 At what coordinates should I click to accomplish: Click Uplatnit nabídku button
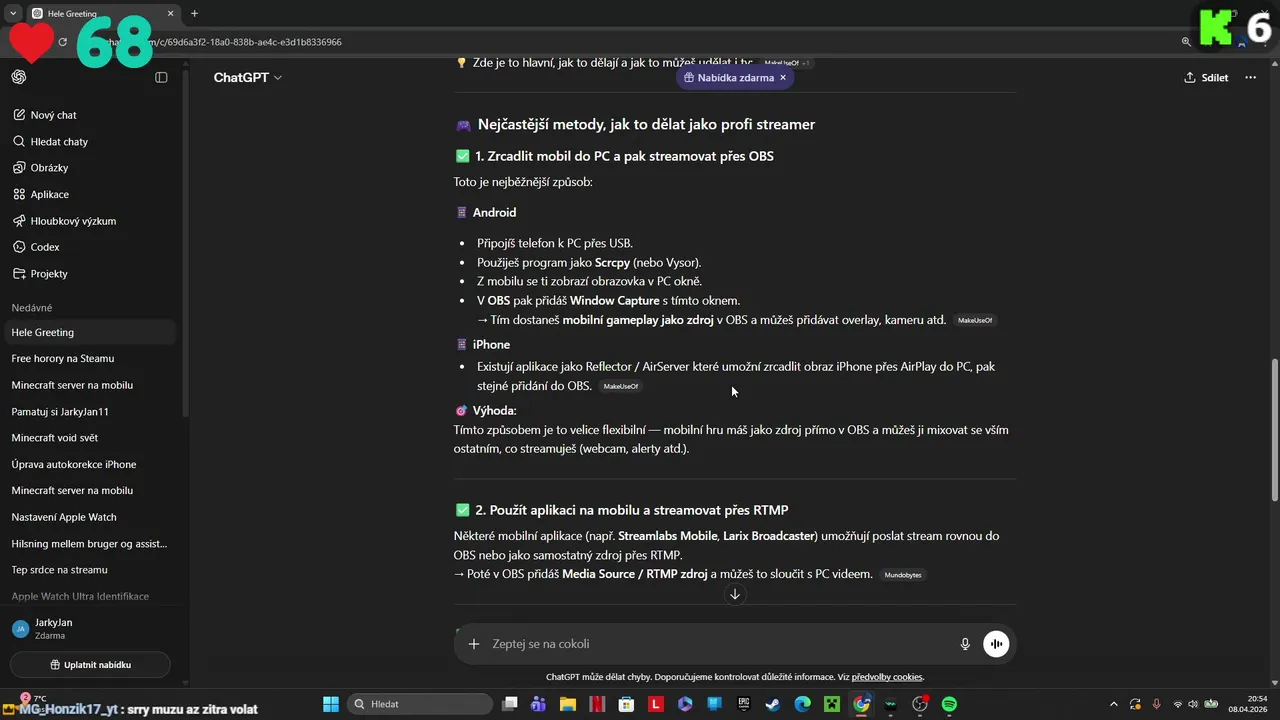[x=90, y=665]
